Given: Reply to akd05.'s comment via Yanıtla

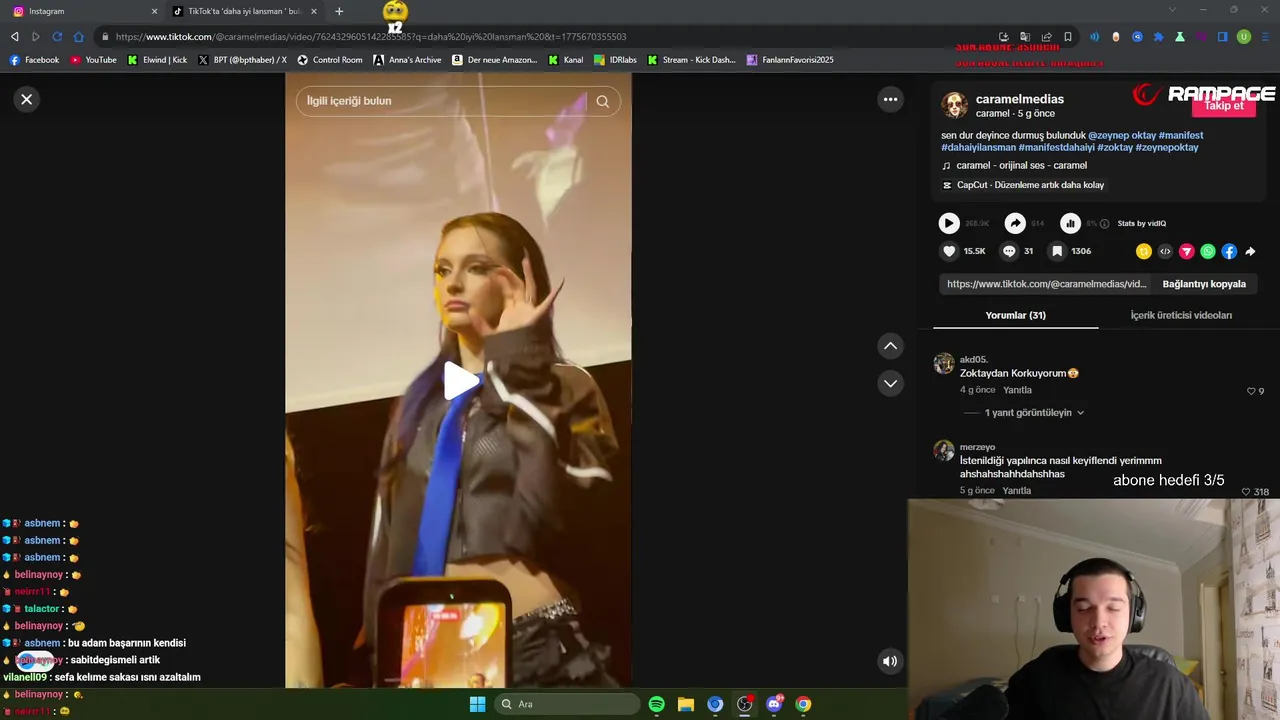Looking at the screenshot, I should coord(1017,390).
